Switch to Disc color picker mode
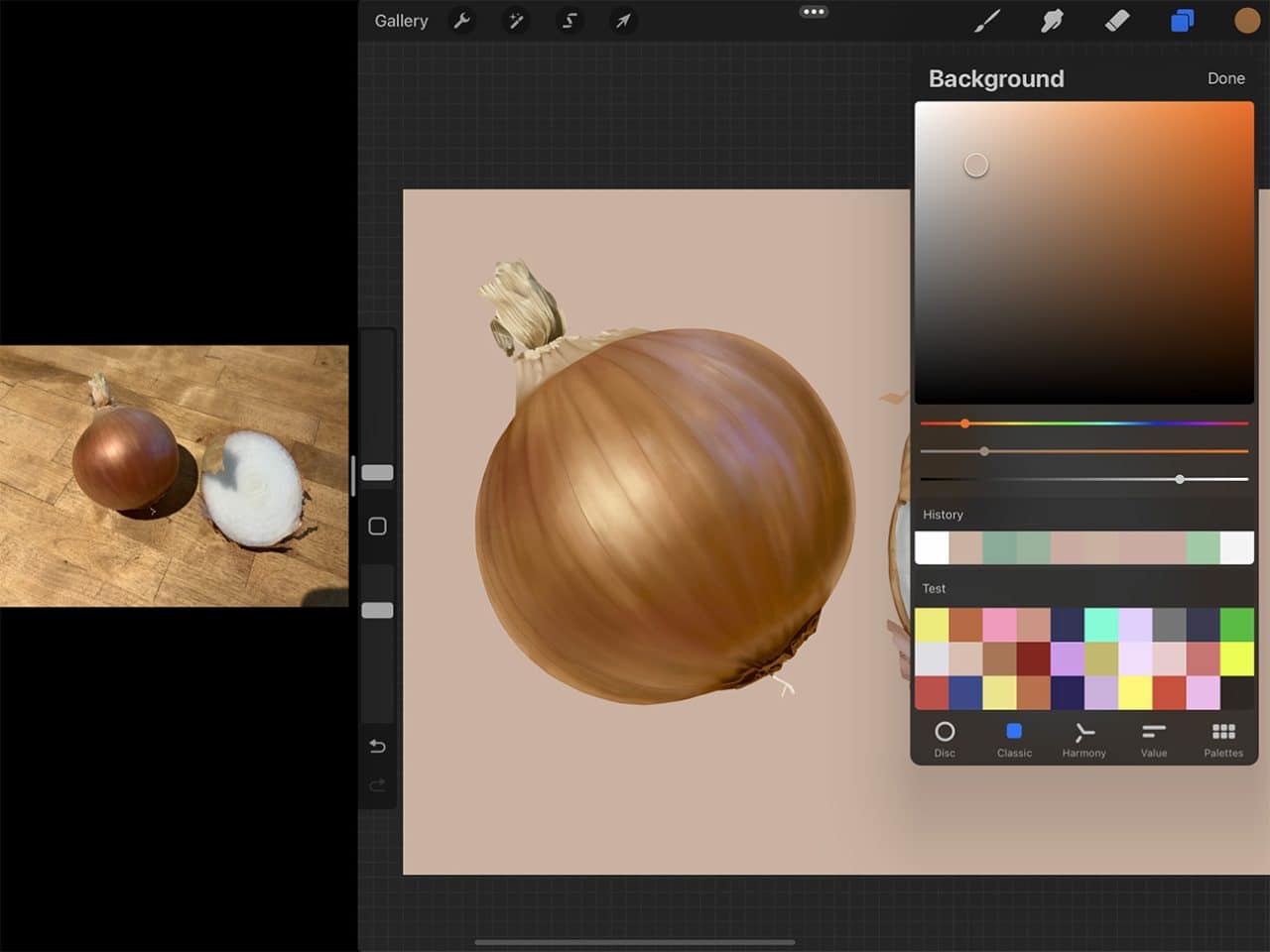 click(x=944, y=738)
